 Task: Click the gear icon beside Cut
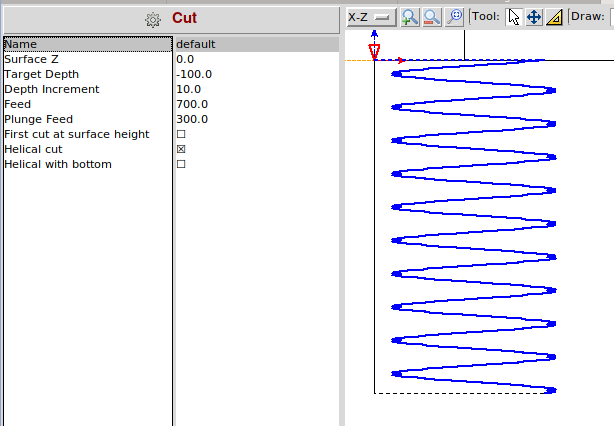(x=152, y=19)
